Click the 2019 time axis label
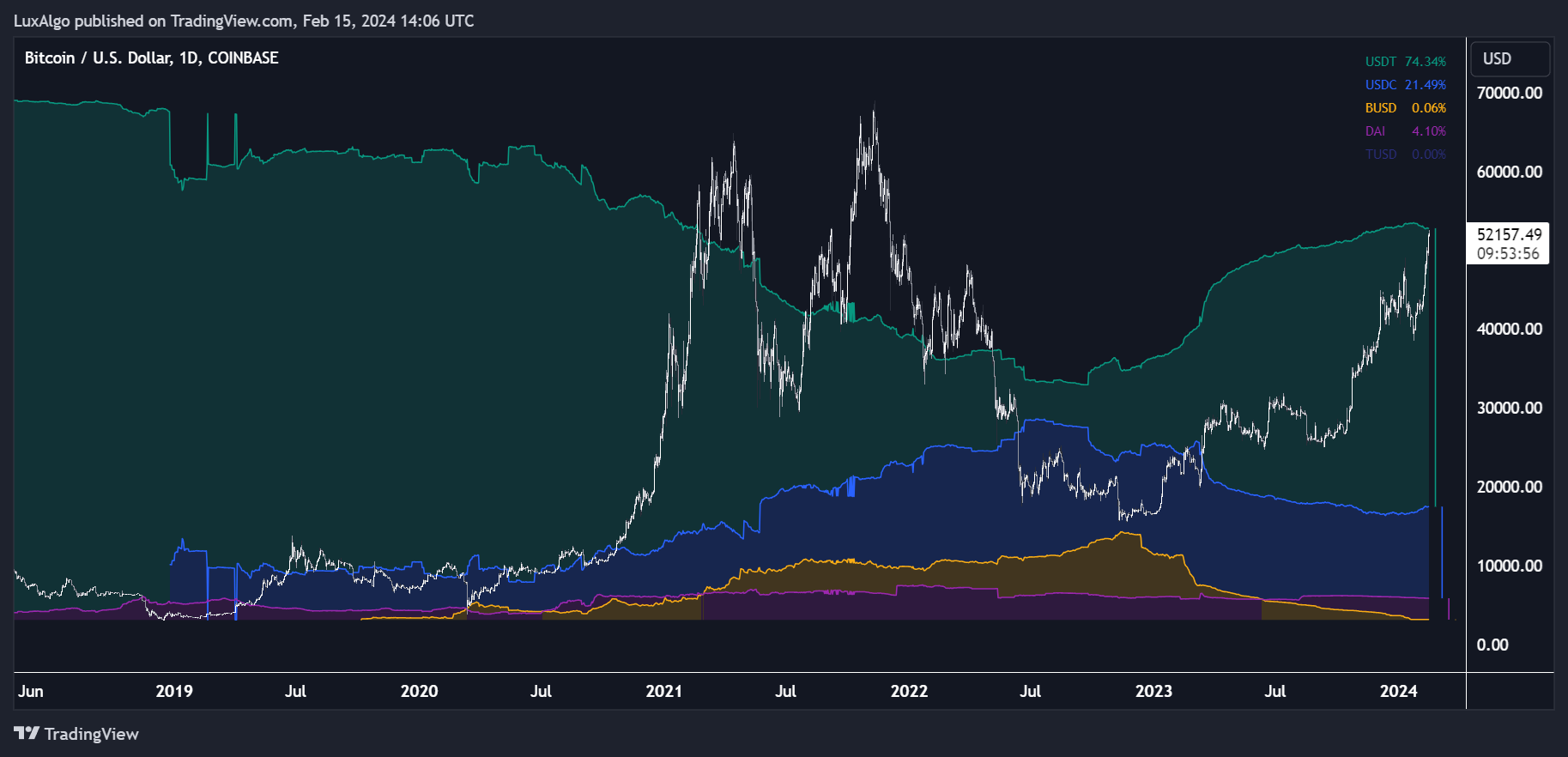The width and height of the screenshot is (1568, 757). tap(174, 691)
